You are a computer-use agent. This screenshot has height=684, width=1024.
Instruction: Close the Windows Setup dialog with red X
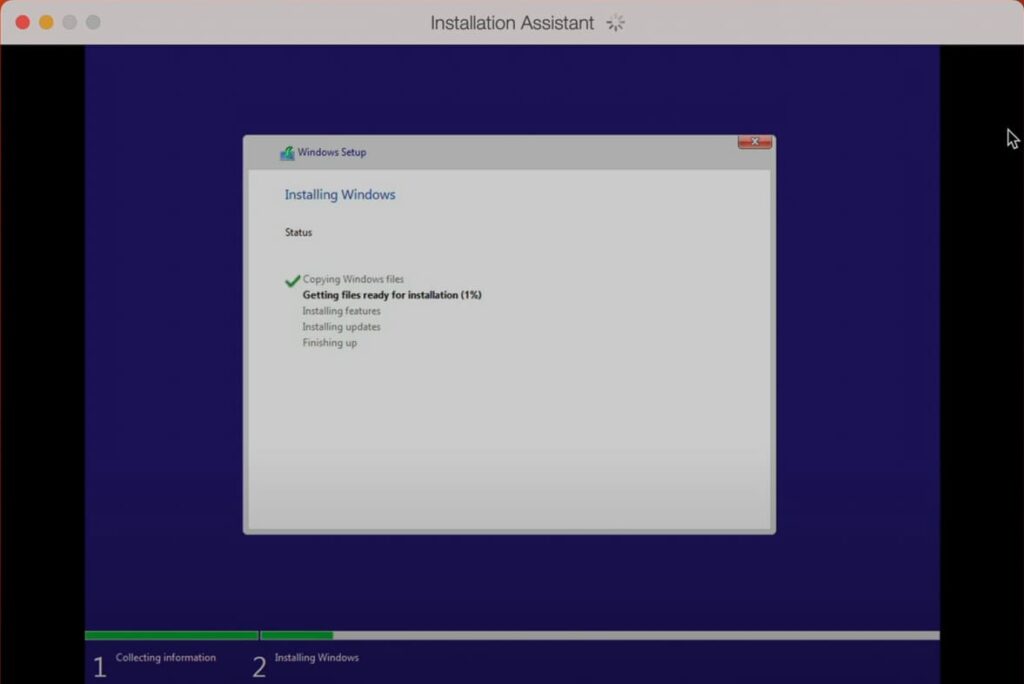coord(754,142)
